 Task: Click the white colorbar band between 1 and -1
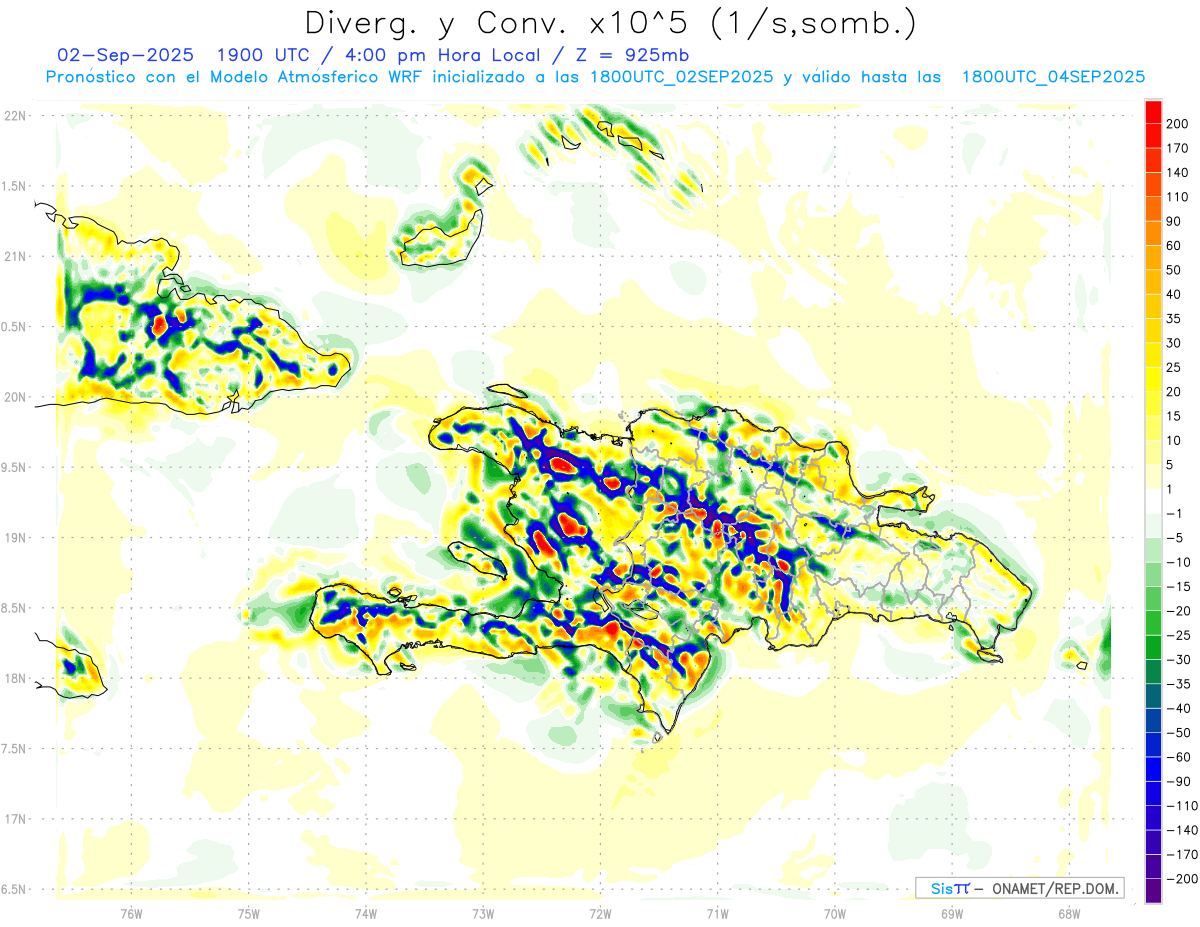point(1153,501)
